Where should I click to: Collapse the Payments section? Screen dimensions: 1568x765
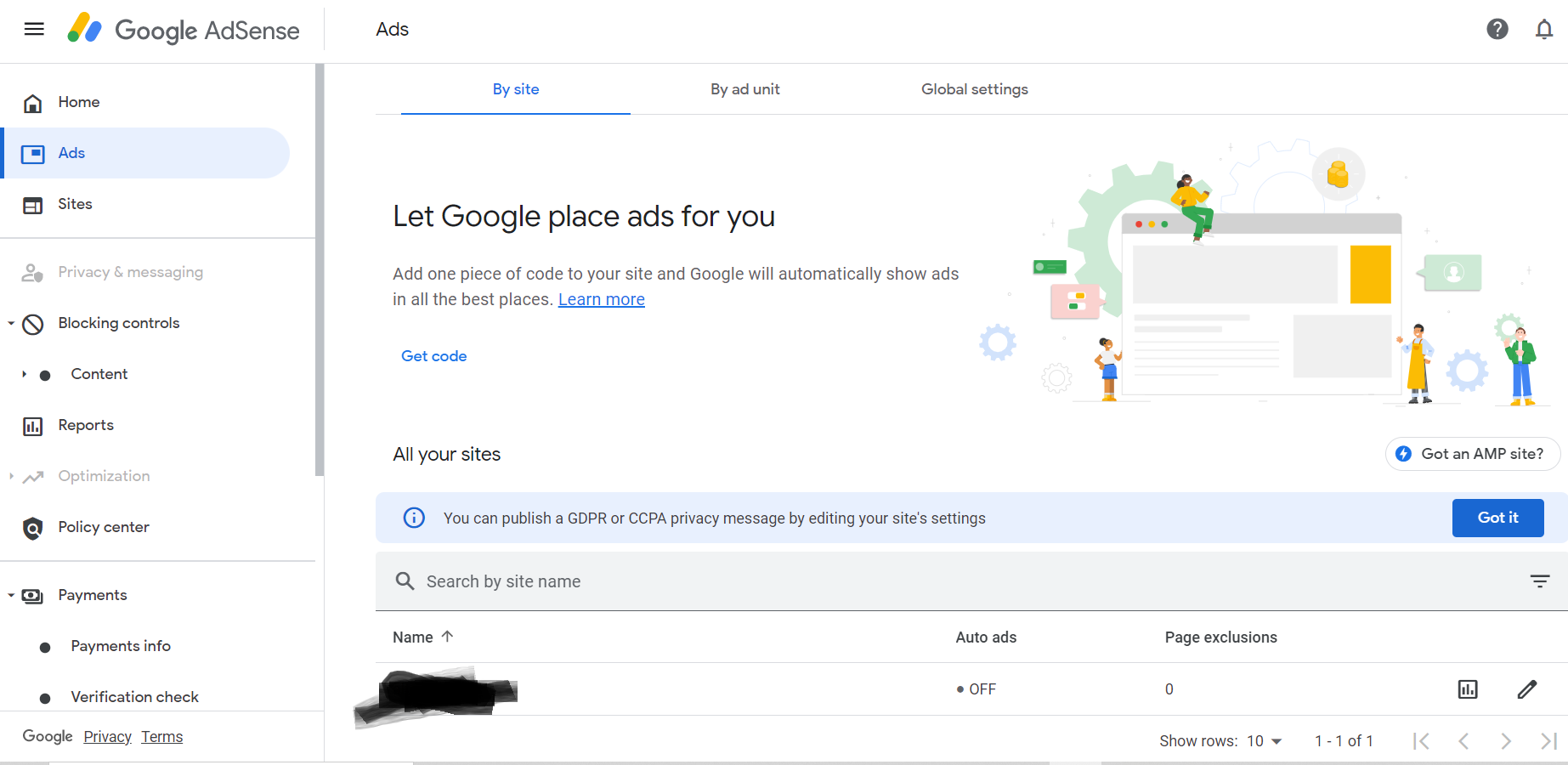point(11,596)
